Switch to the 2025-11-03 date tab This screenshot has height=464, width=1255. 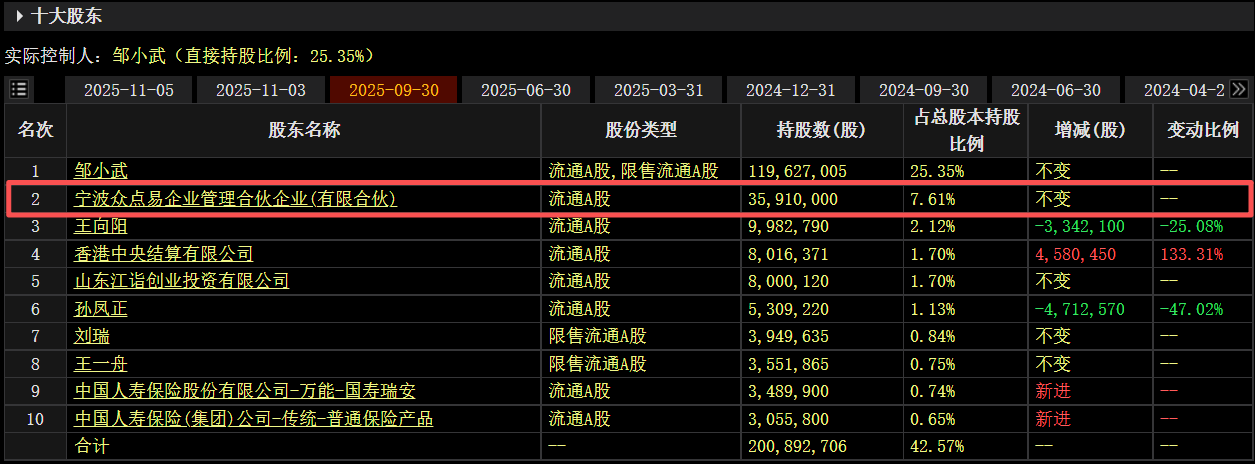(x=261, y=90)
